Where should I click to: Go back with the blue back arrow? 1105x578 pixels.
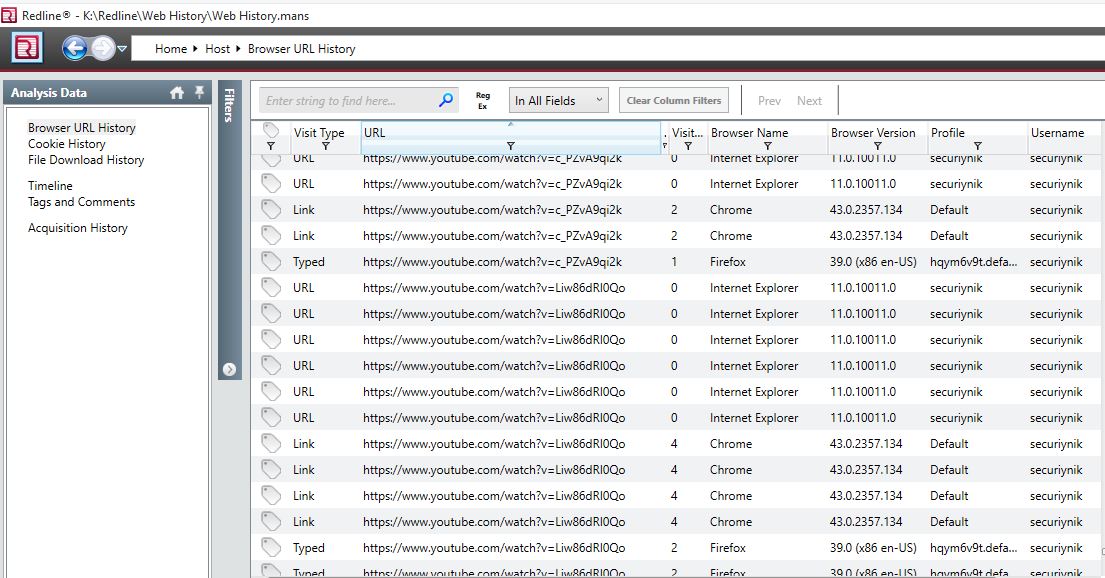coord(75,48)
